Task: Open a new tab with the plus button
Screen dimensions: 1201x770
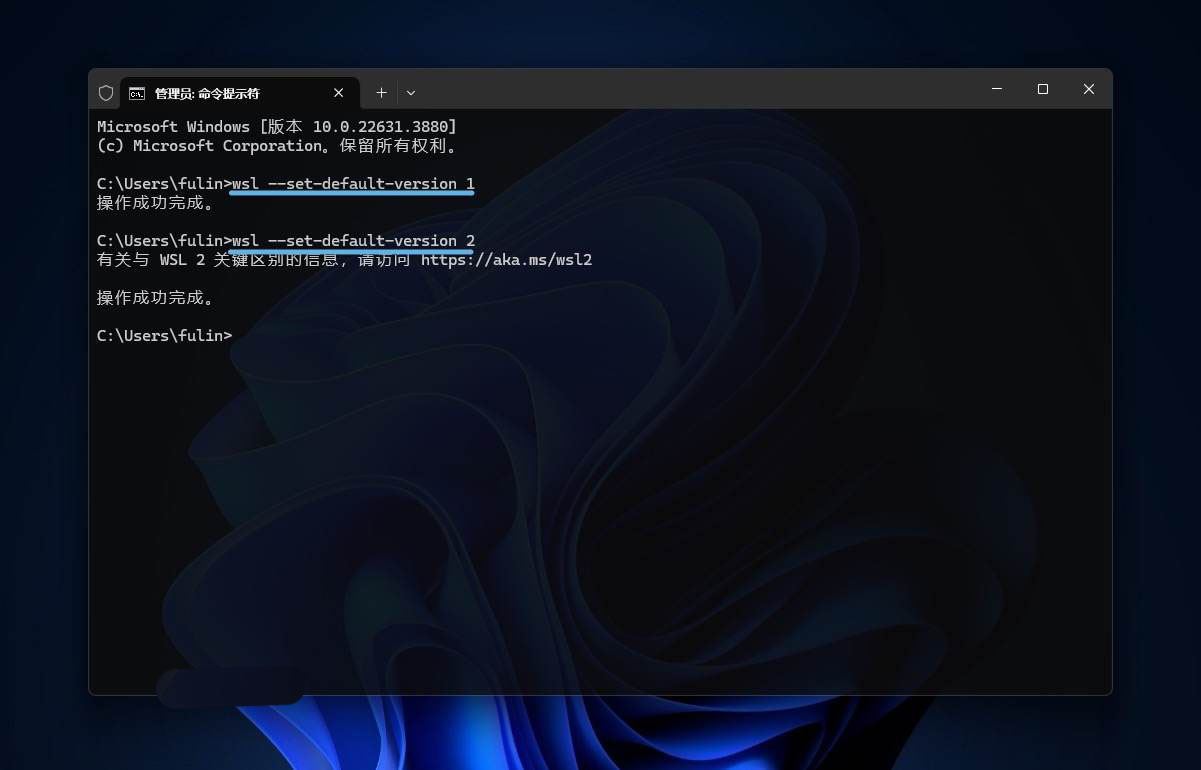Action: click(x=381, y=92)
